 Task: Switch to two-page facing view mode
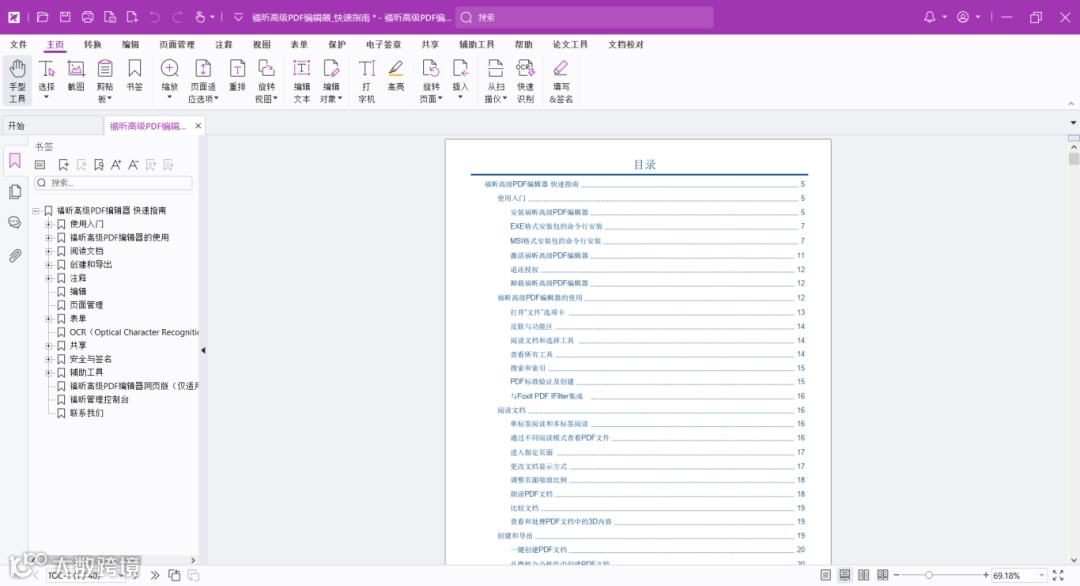(863, 575)
